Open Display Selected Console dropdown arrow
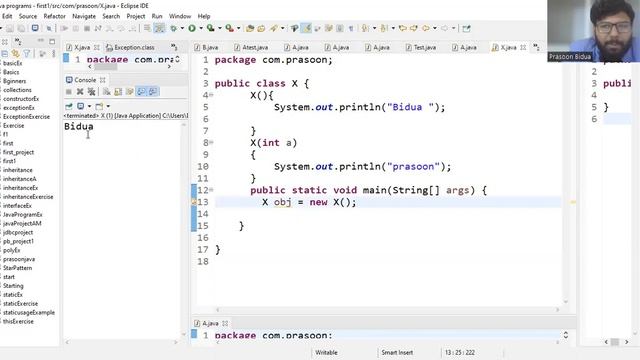The height and width of the screenshot is (360, 640). (x=89, y=107)
